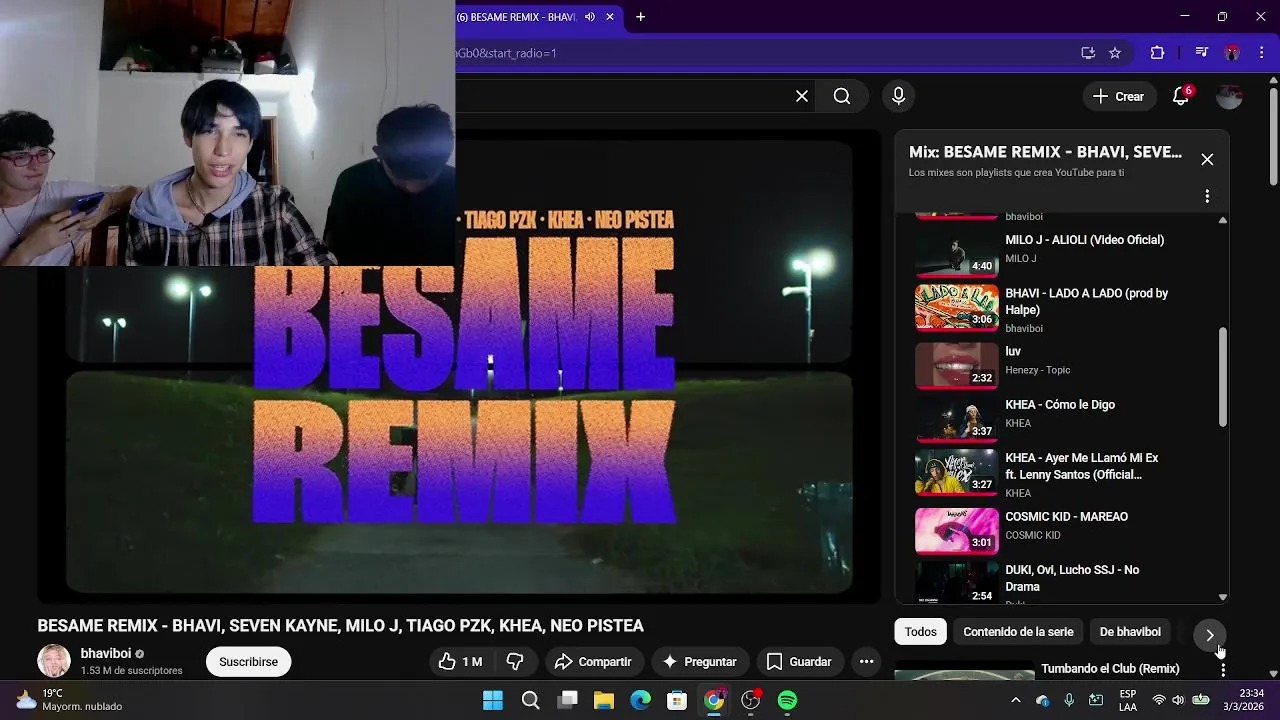Install the app via the address bar icon
The width and height of the screenshot is (1280, 720).
pyautogui.click(x=1088, y=53)
